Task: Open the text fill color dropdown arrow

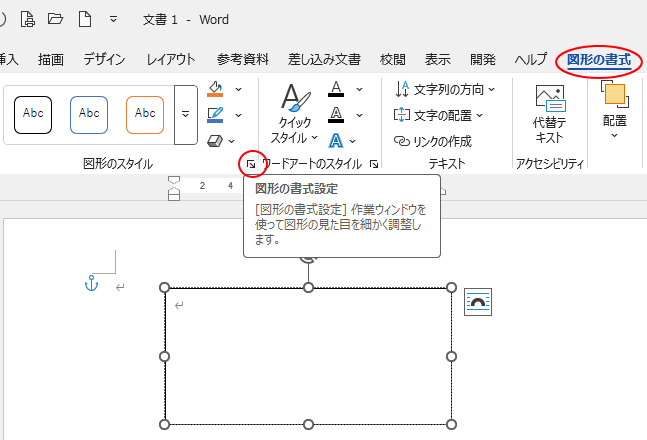Action: [359, 89]
